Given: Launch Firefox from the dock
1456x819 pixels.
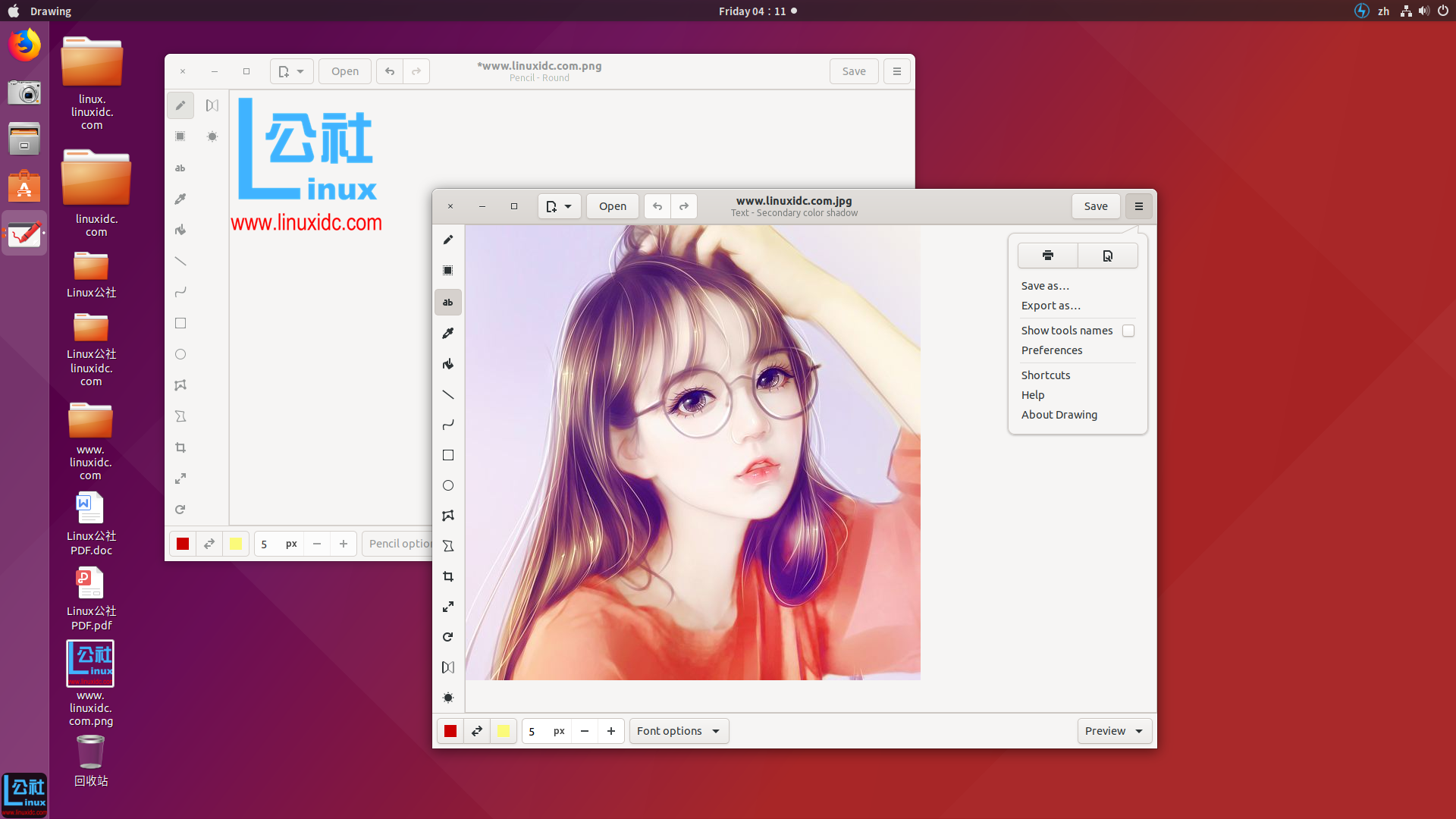Looking at the screenshot, I should [24, 45].
